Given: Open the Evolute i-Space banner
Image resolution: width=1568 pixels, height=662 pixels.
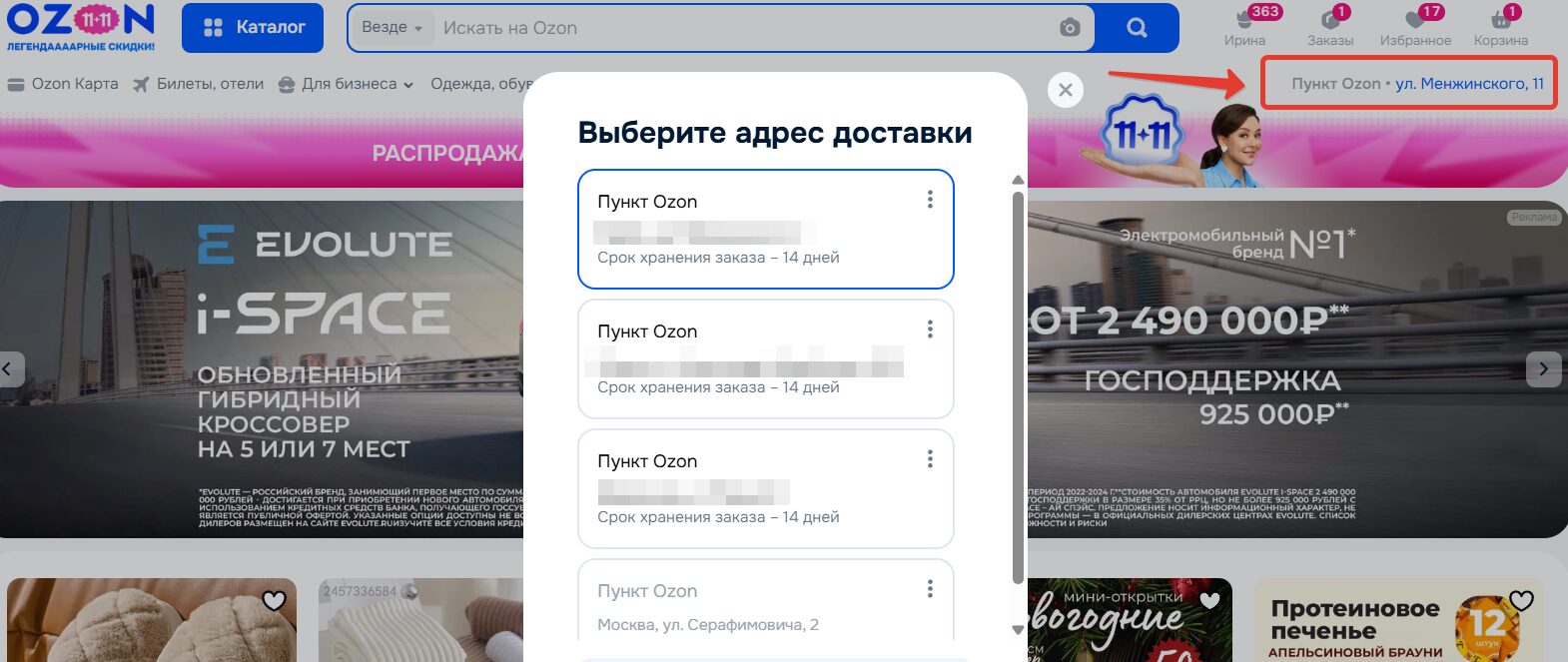Looking at the screenshot, I should coord(262,369).
